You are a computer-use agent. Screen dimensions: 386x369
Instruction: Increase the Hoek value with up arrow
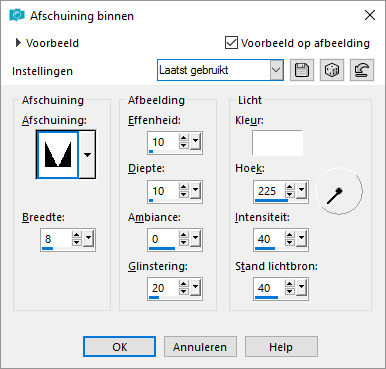coord(290,187)
